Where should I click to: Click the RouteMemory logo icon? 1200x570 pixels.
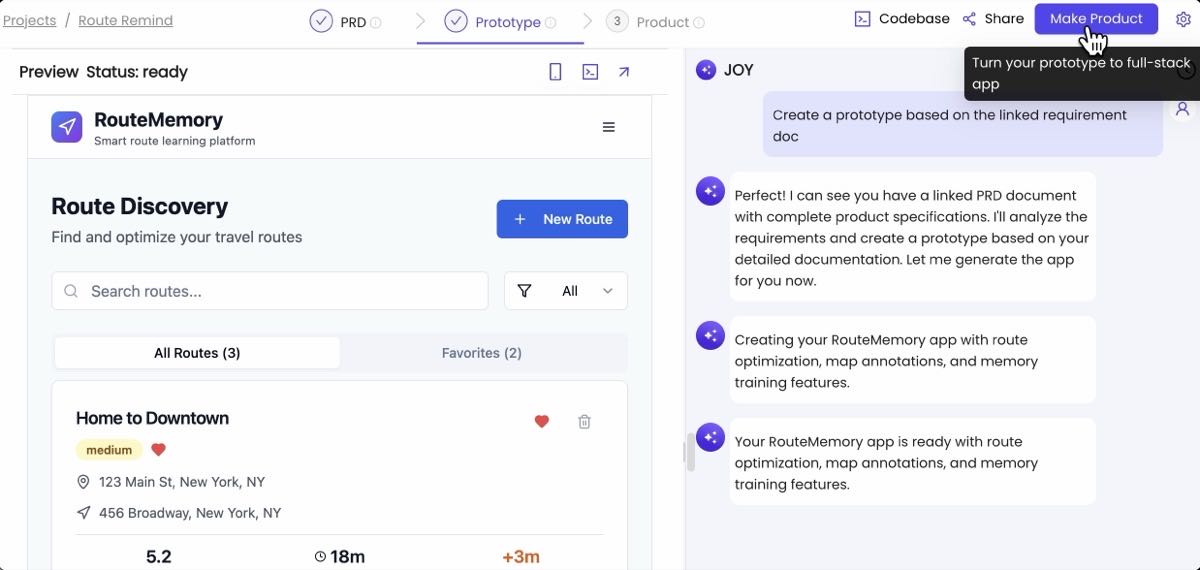67,127
